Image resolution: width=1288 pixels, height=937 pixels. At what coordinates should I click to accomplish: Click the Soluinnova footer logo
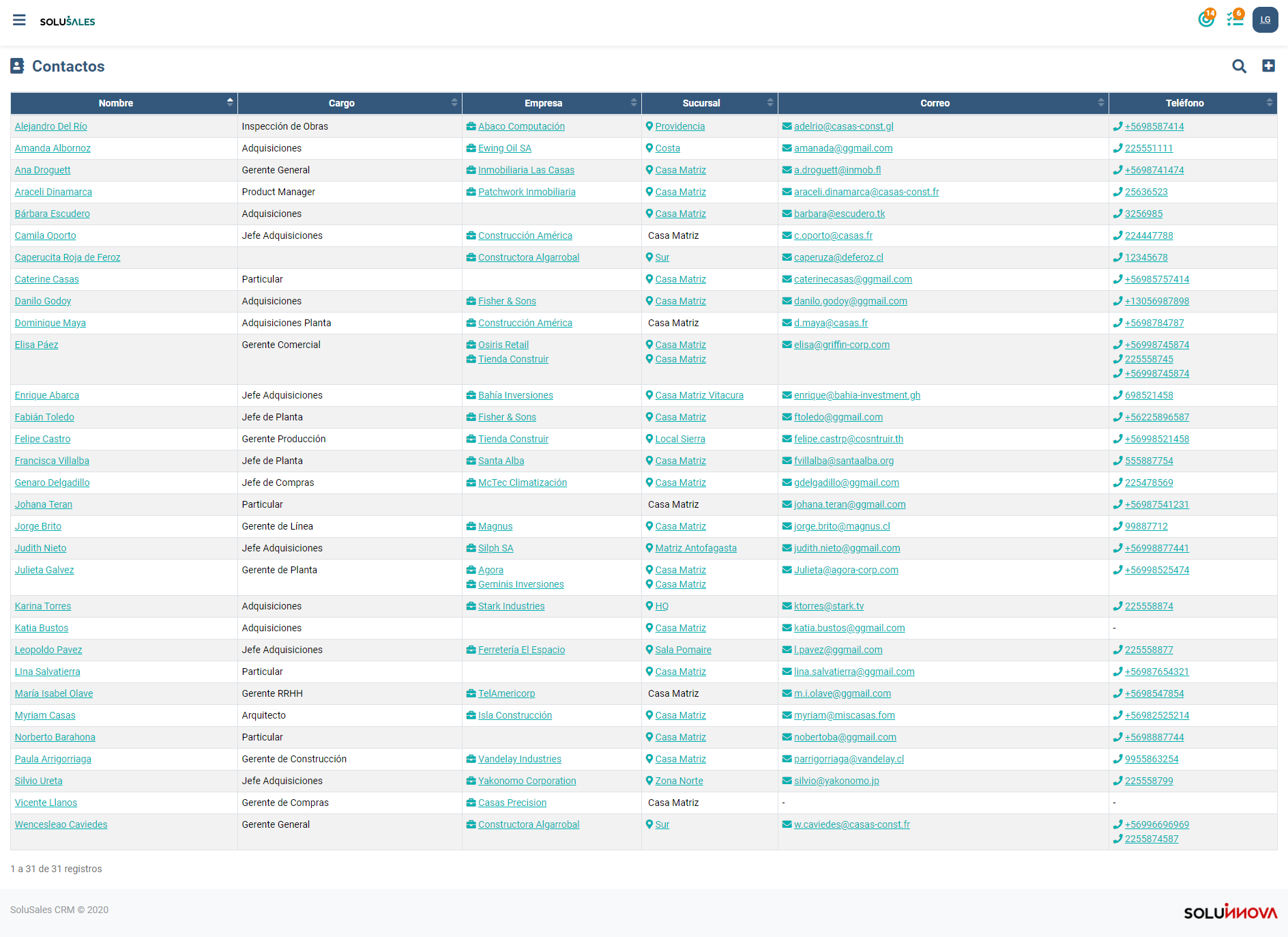coord(1231,912)
